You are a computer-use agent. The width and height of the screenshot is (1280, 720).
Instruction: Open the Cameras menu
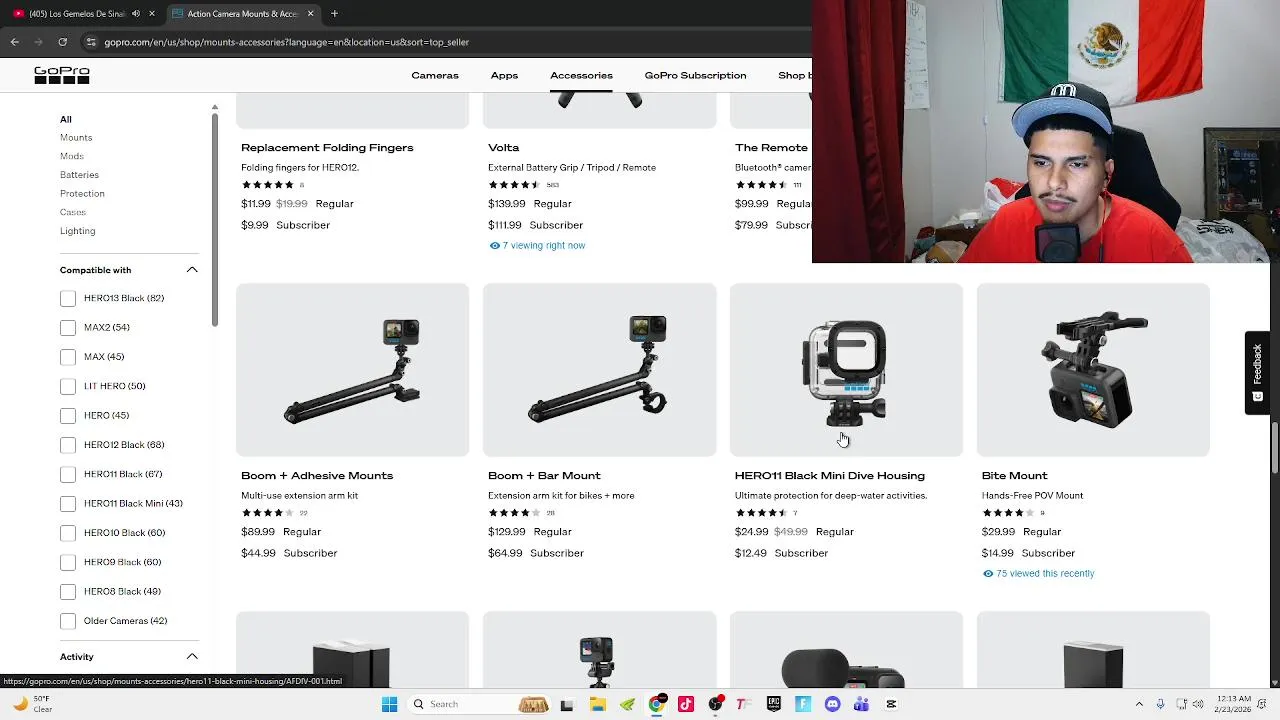click(x=435, y=75)
